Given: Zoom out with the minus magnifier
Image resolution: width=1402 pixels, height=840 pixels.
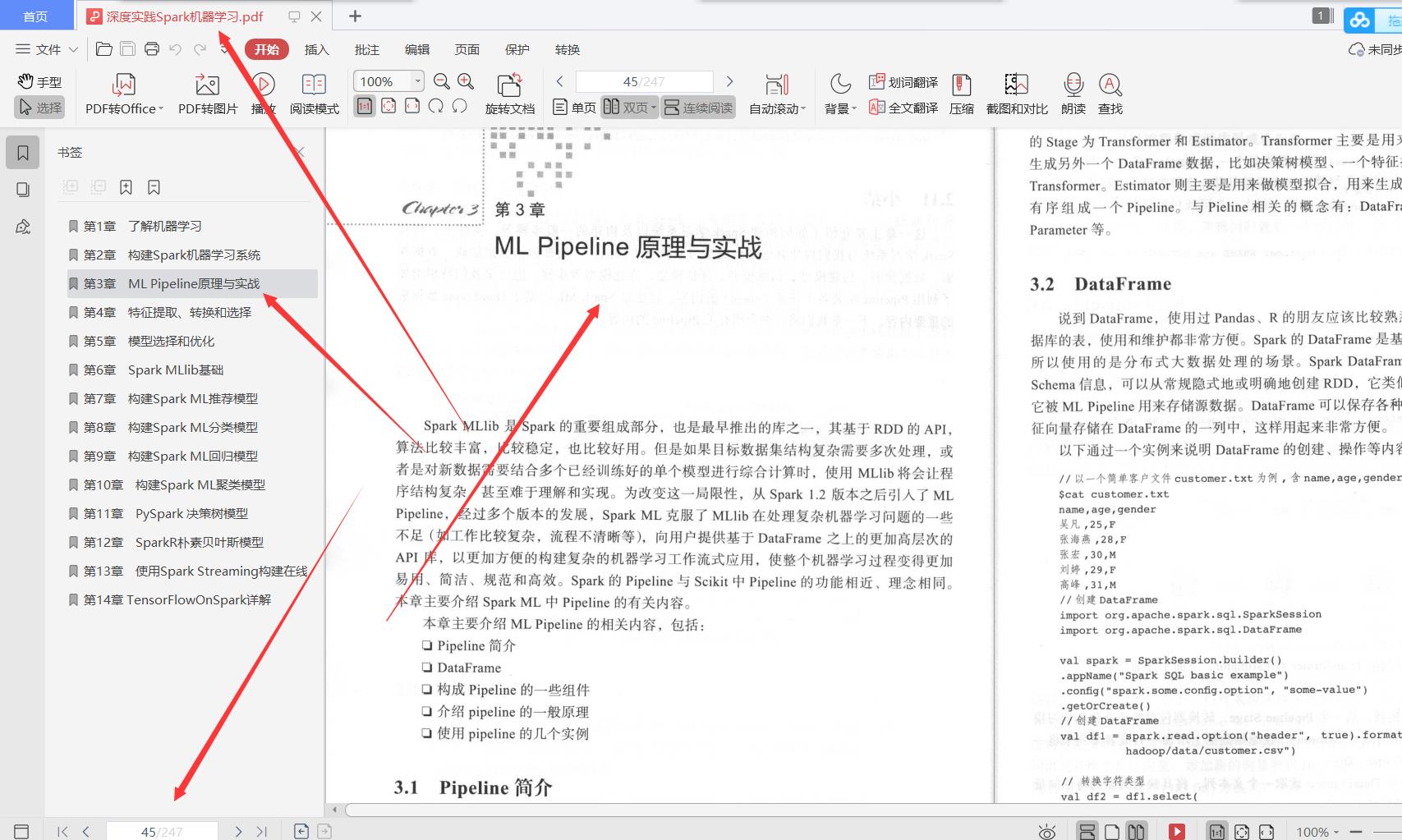Looking at the screenshot, I should tap(441, 81).
